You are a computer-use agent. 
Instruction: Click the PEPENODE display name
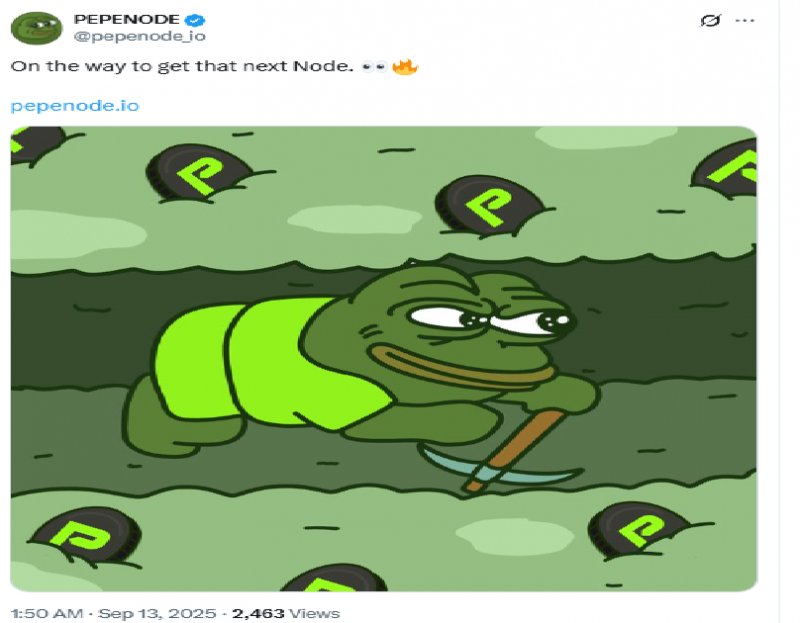click(125, 19)
